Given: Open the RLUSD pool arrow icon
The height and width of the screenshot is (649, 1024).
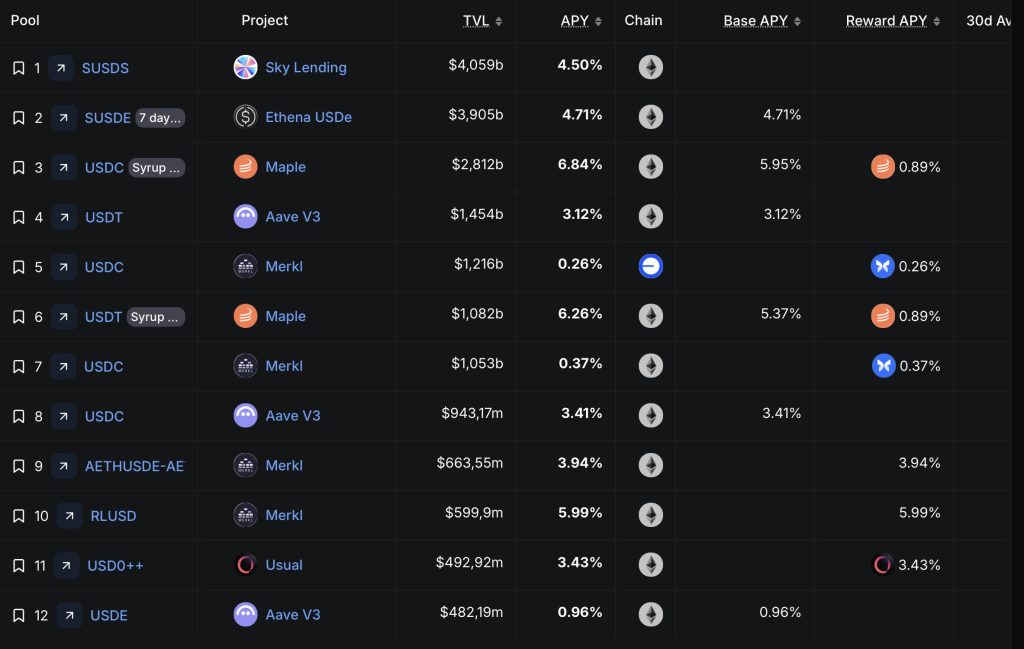Looking at the screenshot, I should tap(69, 516).
